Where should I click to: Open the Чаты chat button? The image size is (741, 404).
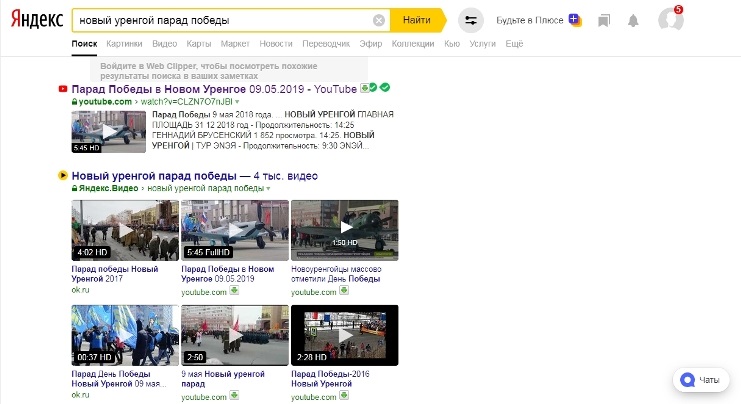click(x=701, y=380)
